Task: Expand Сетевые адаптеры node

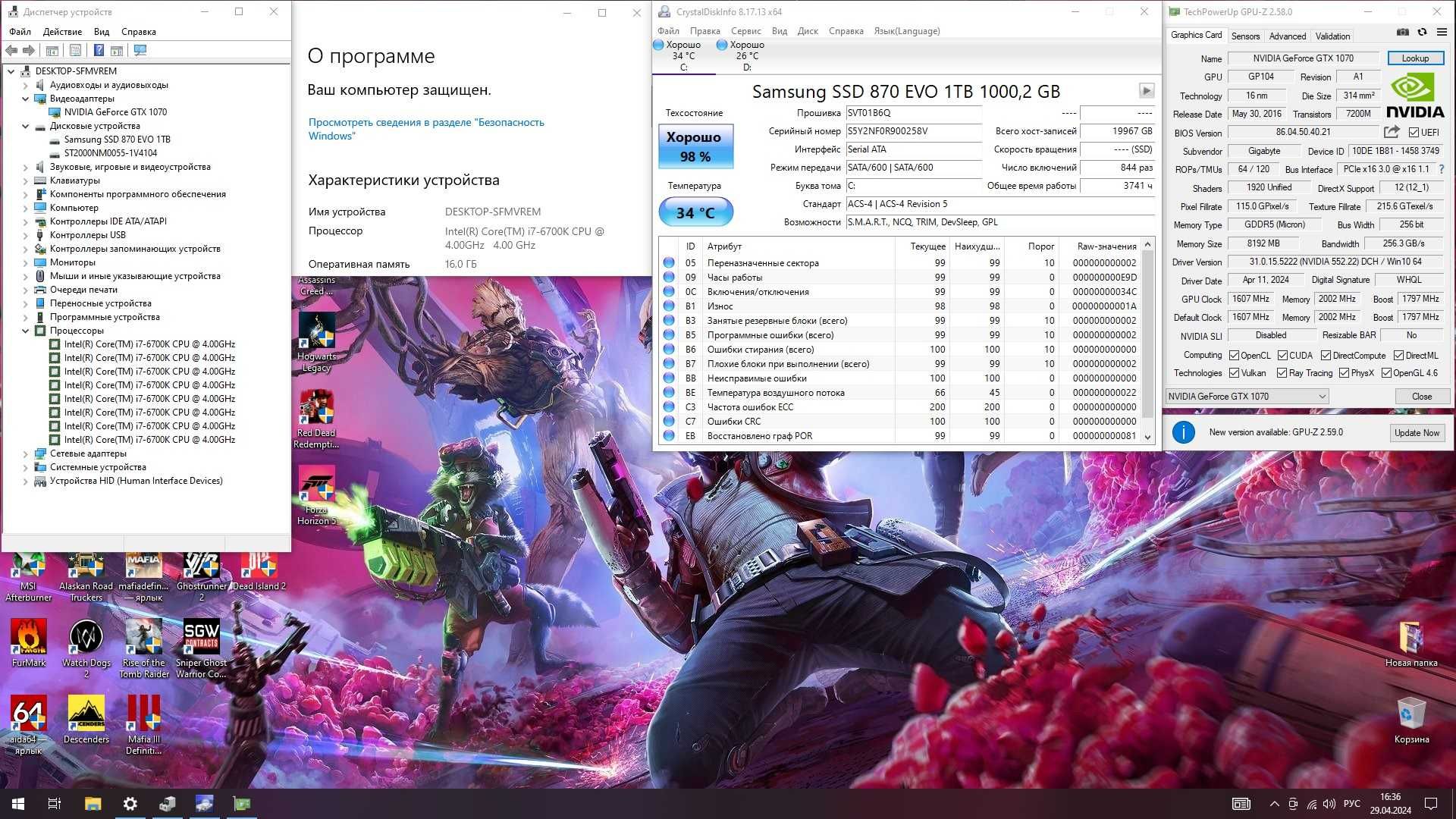Action: pyautogui.click(x=25, y=453)
